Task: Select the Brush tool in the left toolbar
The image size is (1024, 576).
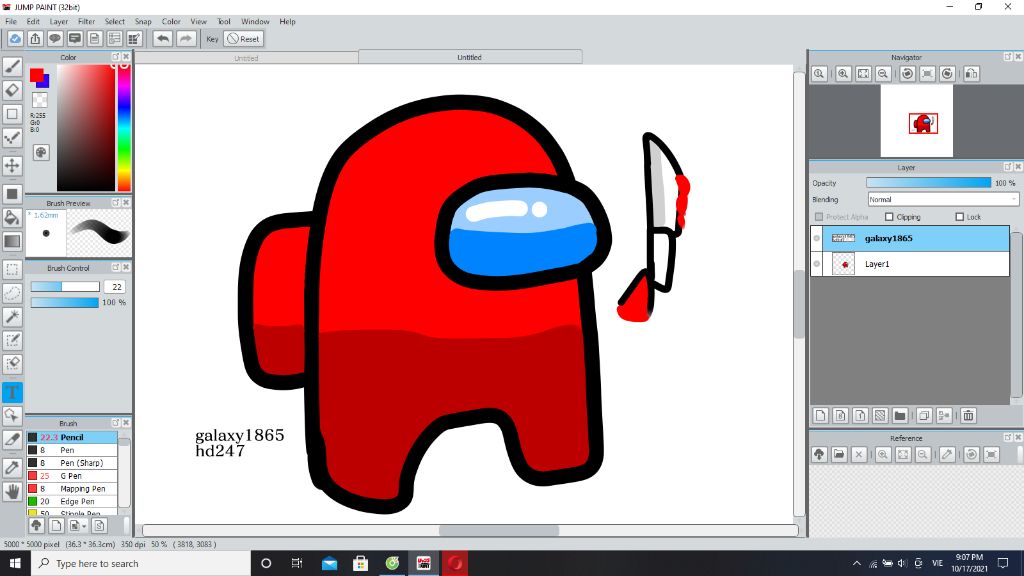Action: [x=12, y=67]
